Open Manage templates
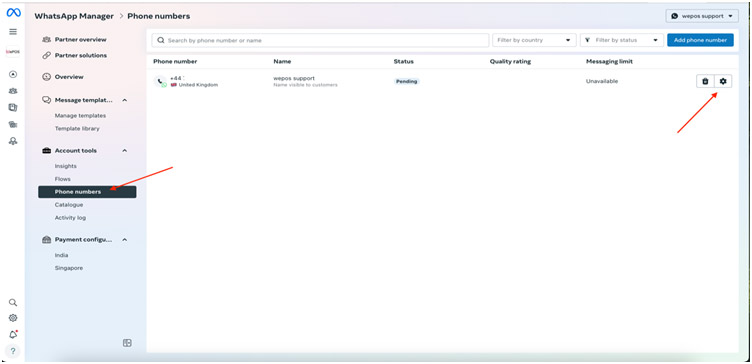 coord(80,116)
